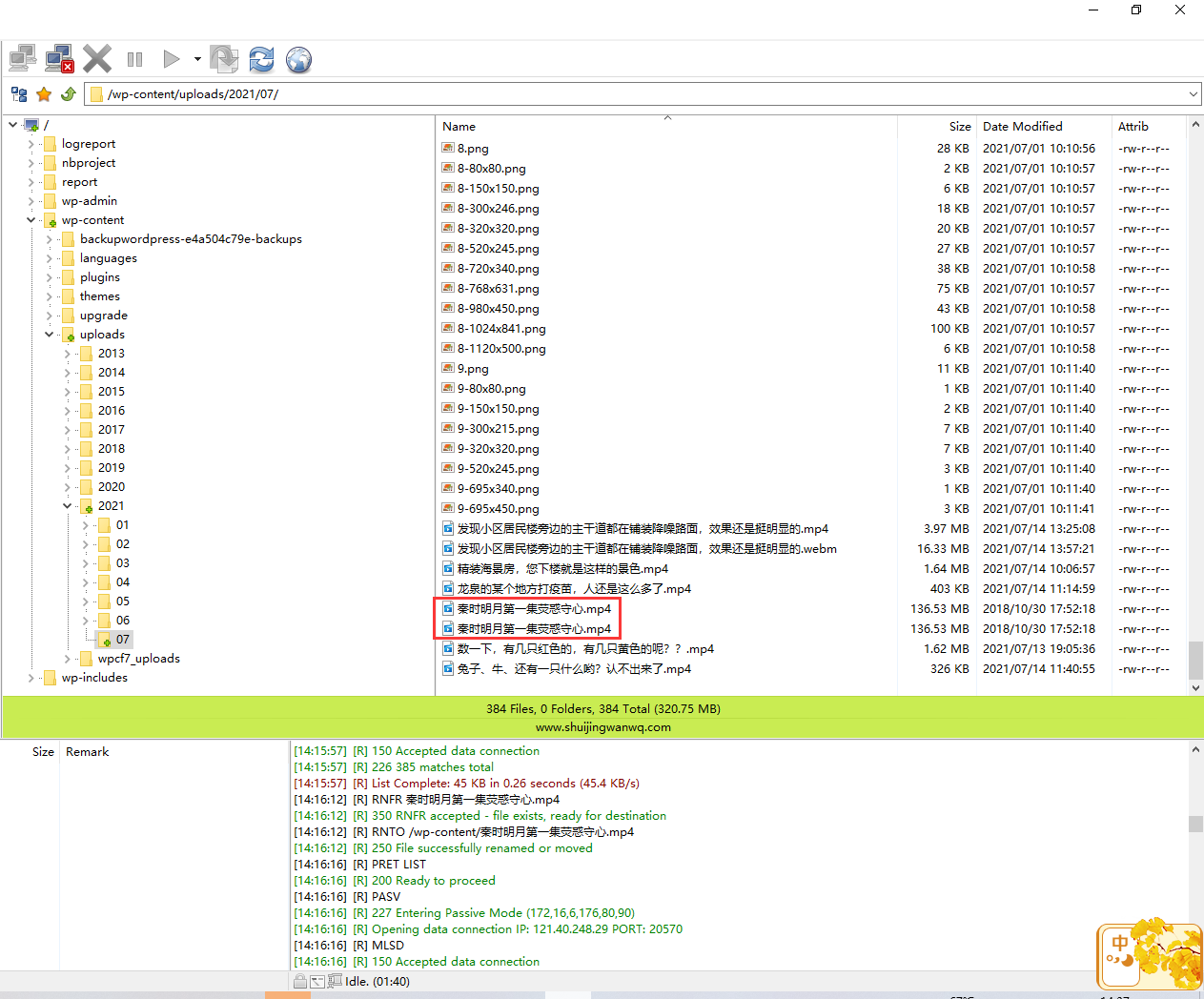The image size is (1204, 999).
Task: Expand the wp-admin folder node
Action: [31, 201]
